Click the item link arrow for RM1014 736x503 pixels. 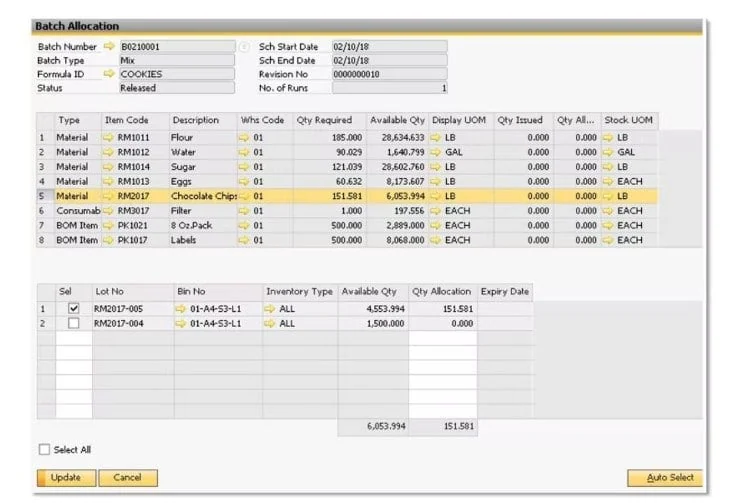click(108, 167)
